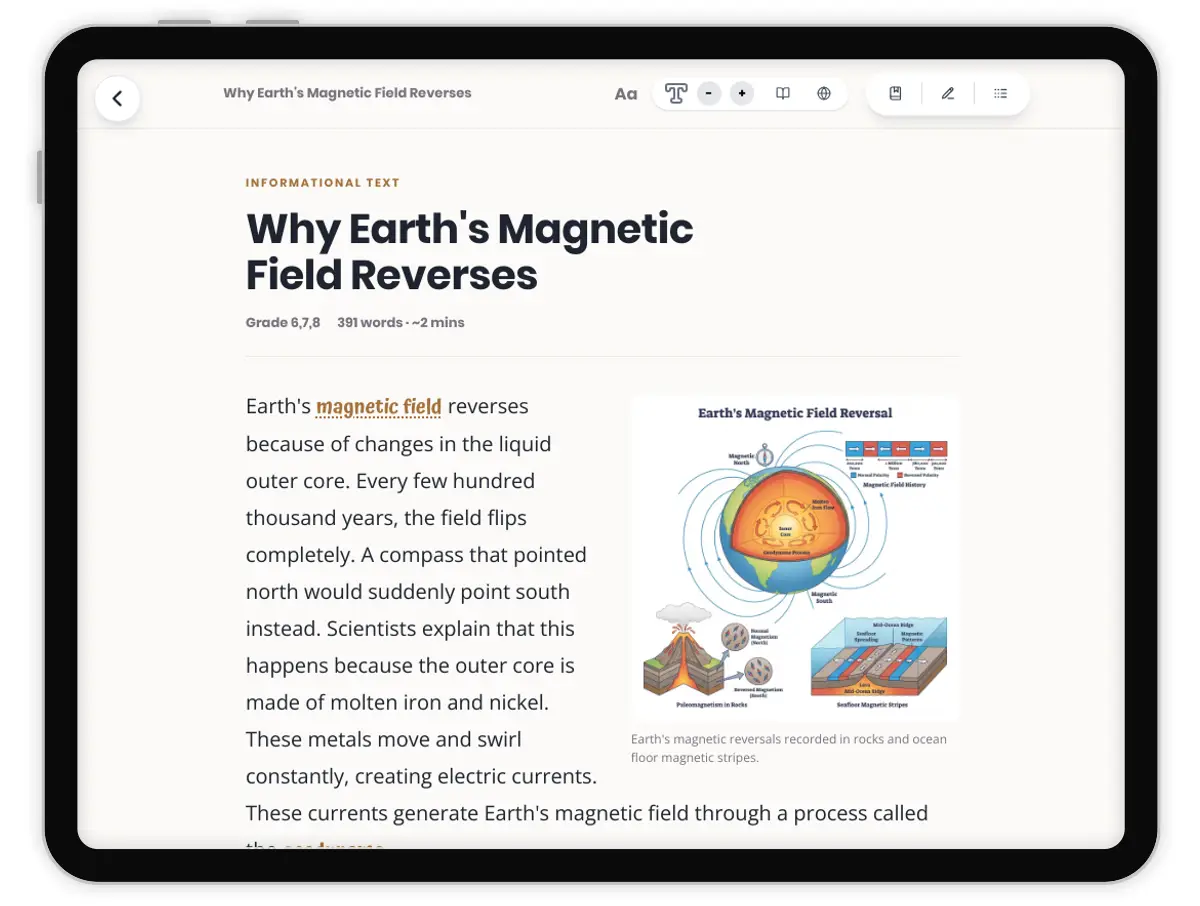Click the 'Grade 6,7,8' text

coord(283,323)
